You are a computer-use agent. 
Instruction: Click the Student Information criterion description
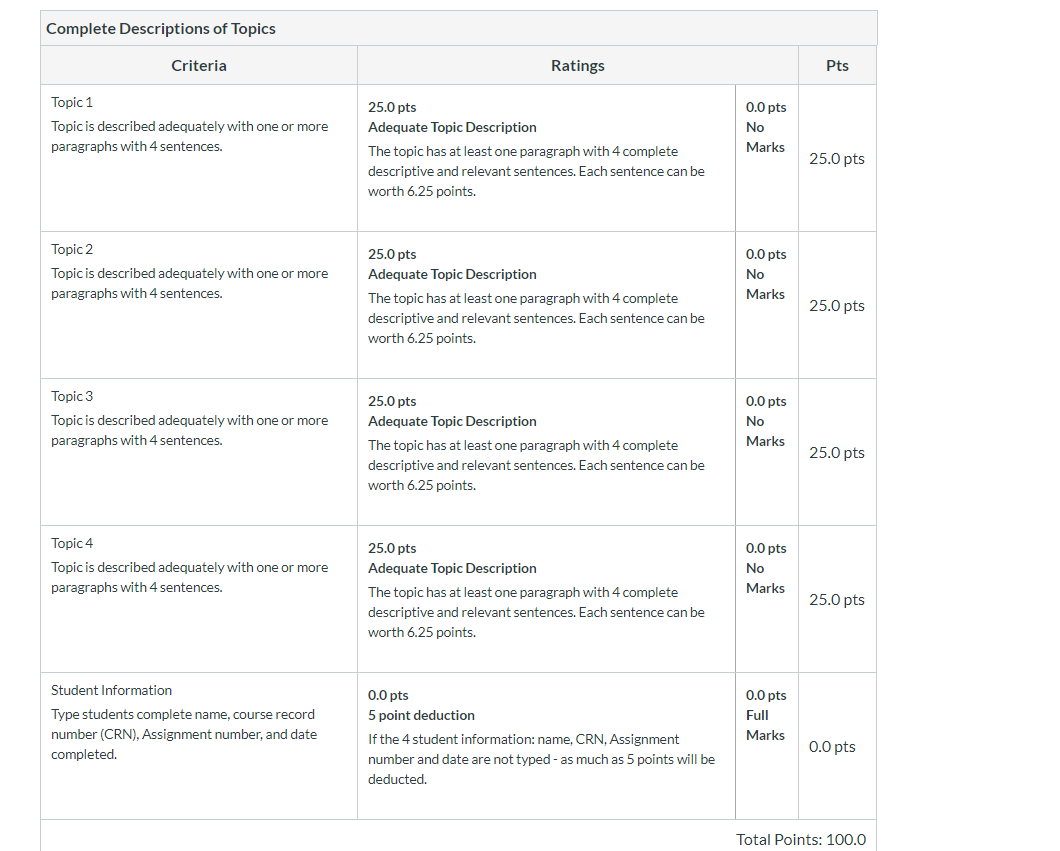point(184,734)
